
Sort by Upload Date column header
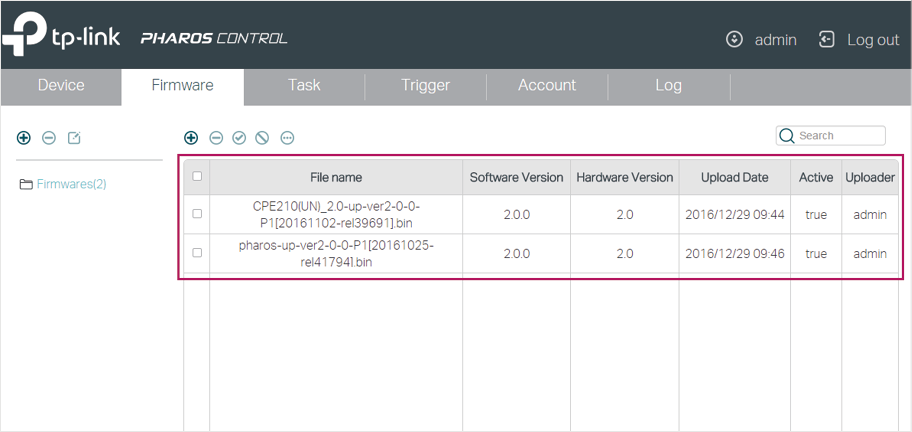734,177
